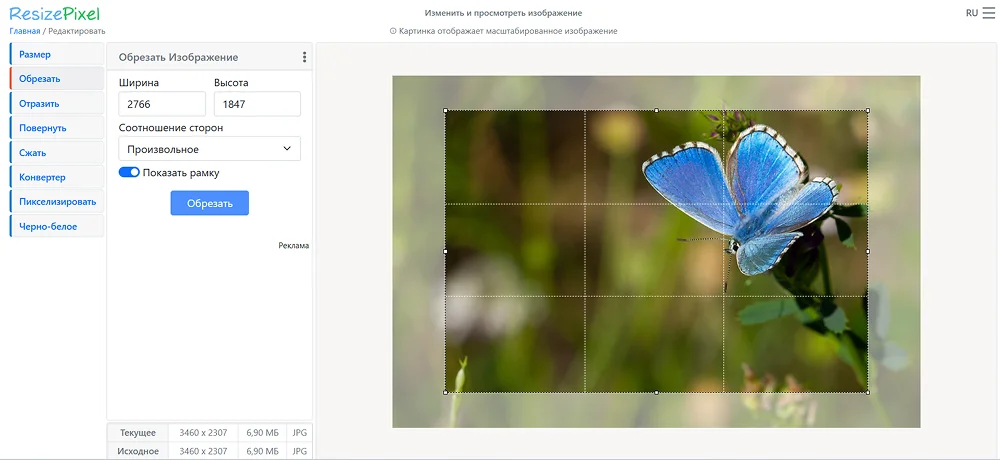Switch to the Сжать tab
The width and height of the screenshot is (1000, 460).
pyautogui.click(x=56, y=153)
